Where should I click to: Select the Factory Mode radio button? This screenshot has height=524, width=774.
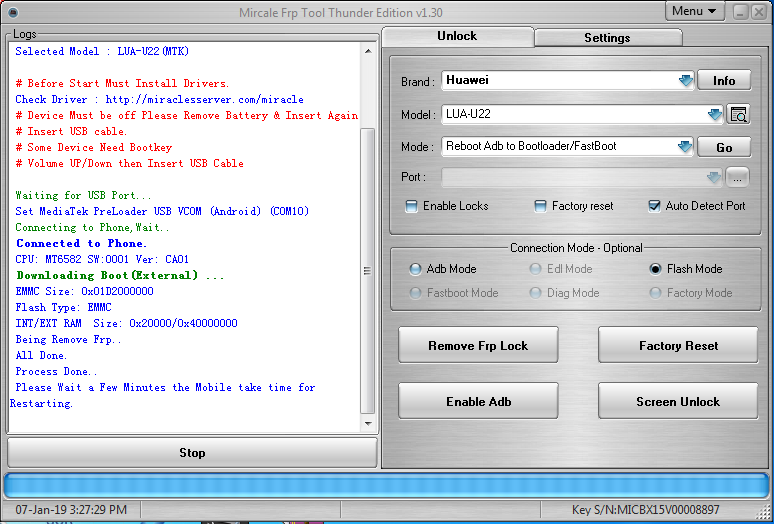[655, 293]
